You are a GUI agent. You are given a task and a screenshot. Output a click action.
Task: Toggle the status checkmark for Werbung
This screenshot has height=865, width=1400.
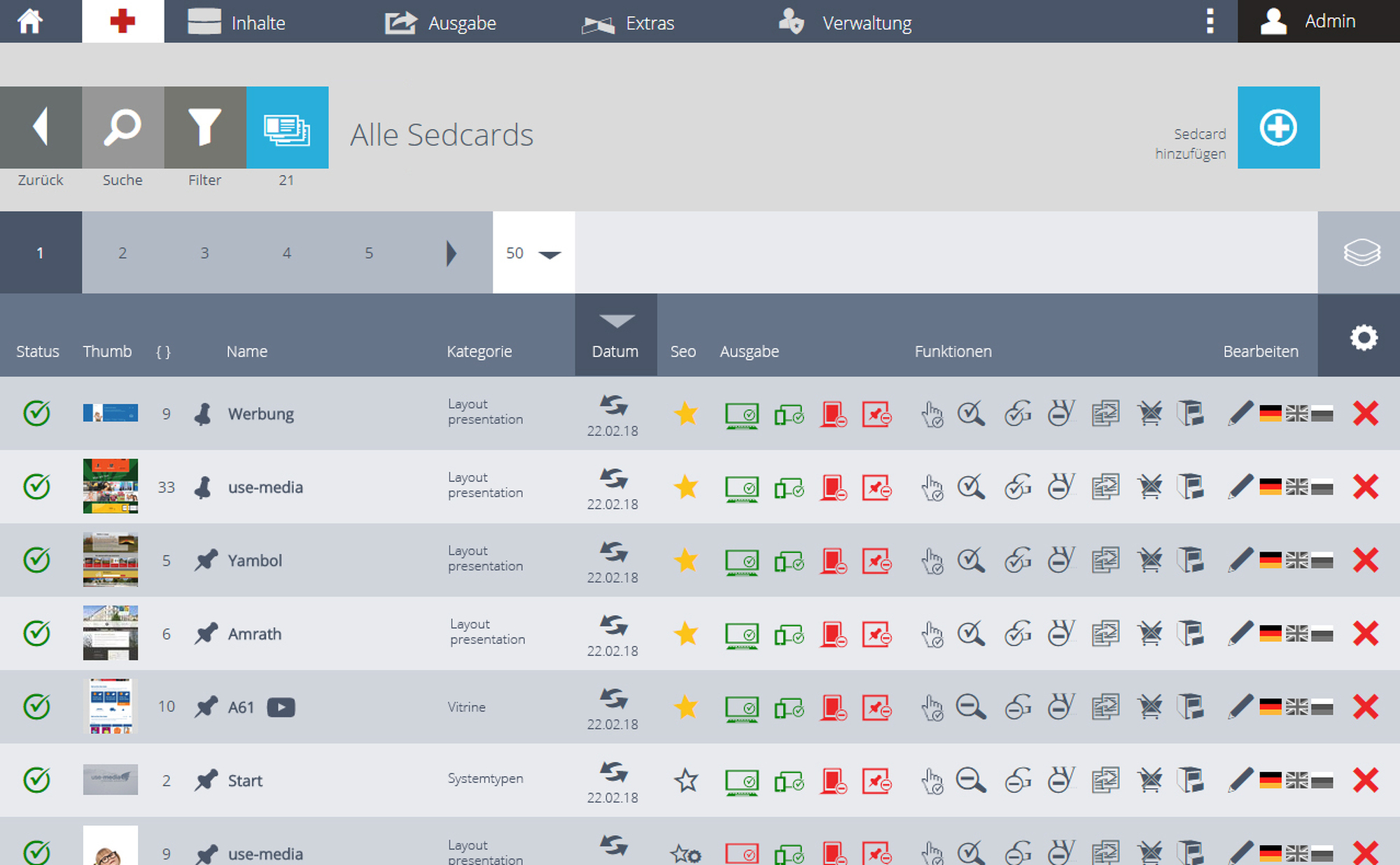[x=36, y=414]
